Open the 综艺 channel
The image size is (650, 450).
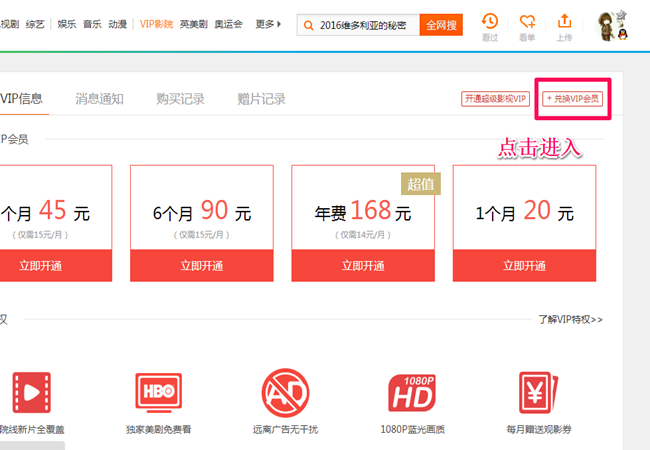35,24
